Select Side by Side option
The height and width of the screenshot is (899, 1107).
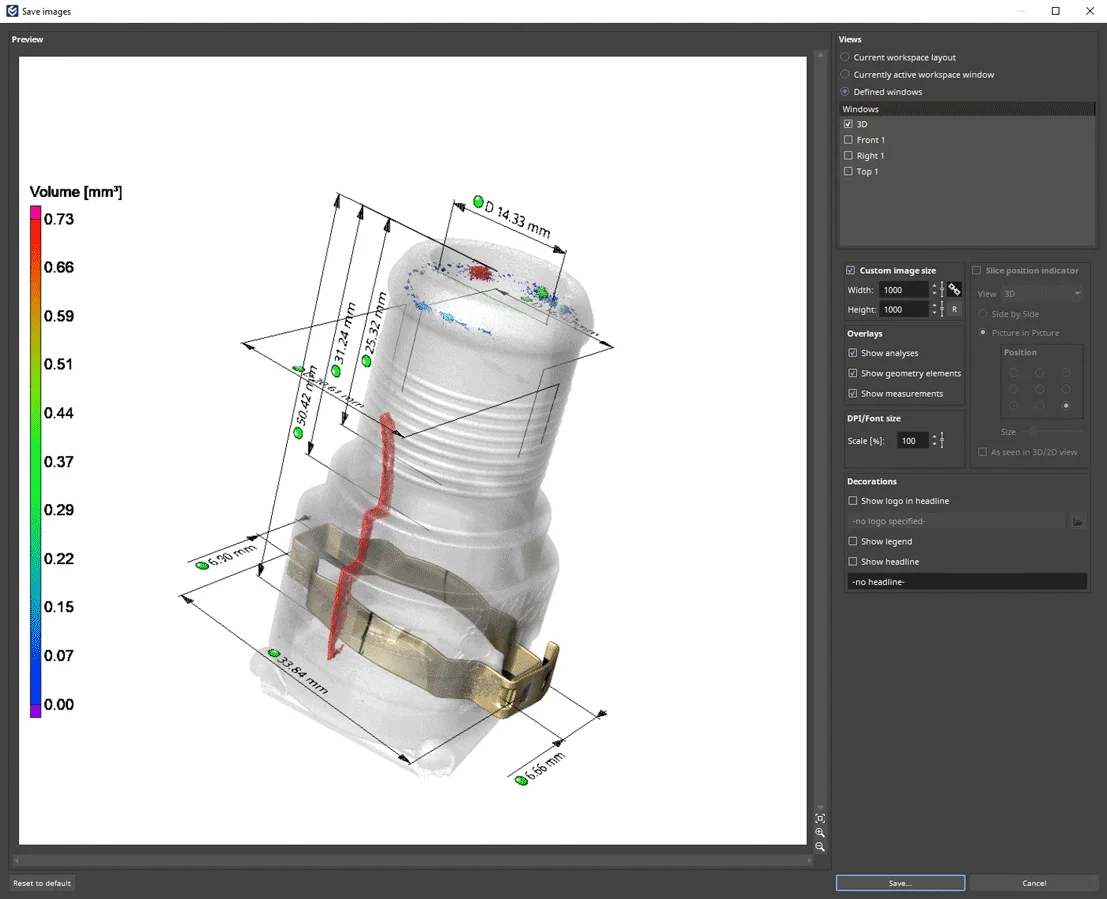tap(983, 314)
